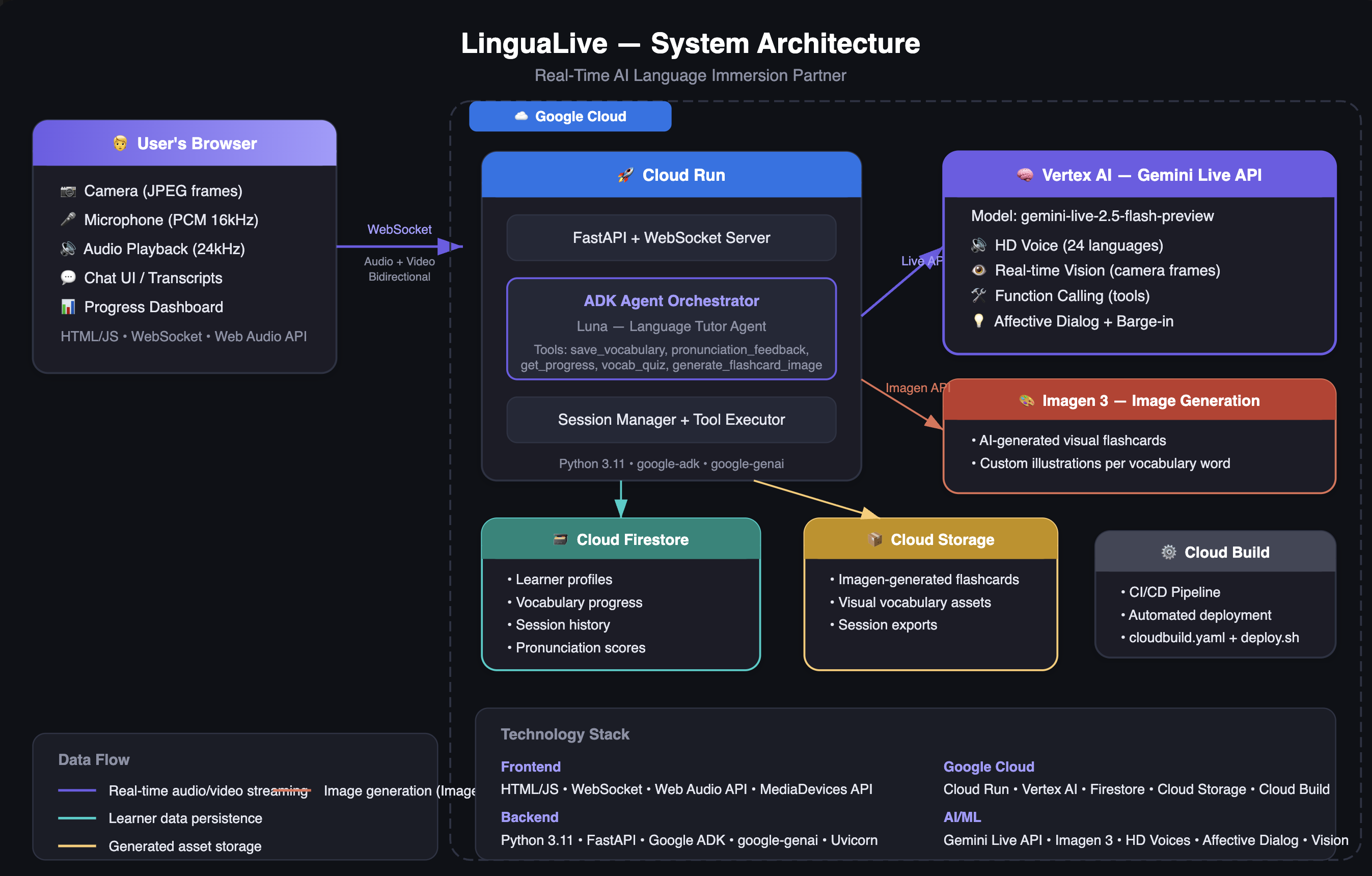
Task: Click the brain icon in Vertex AI header
Action: point(1025,175)
